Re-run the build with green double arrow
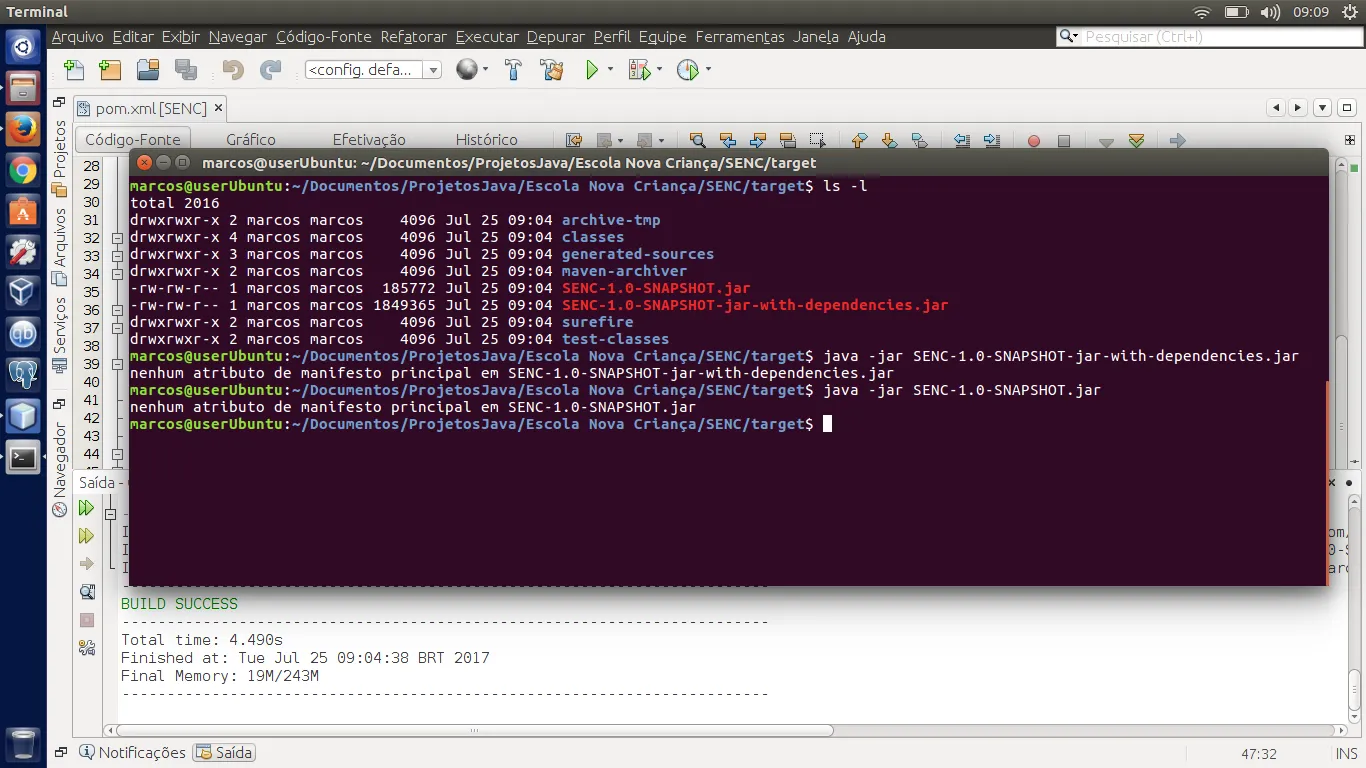This screenshot has height=768, width=1366. (87, 508)
